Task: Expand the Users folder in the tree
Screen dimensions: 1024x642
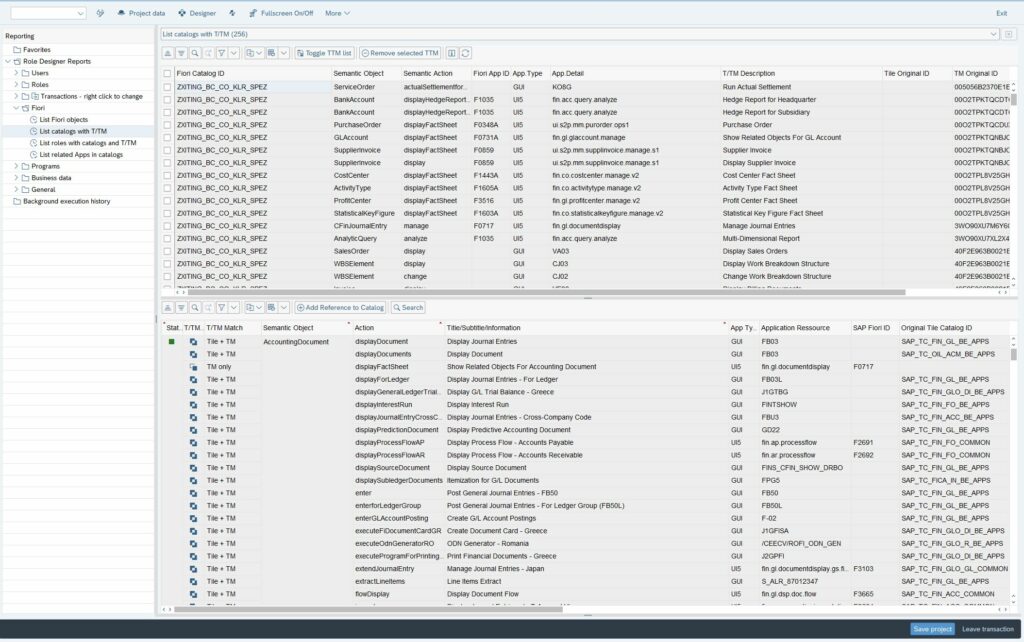Action: coord(16,73)
